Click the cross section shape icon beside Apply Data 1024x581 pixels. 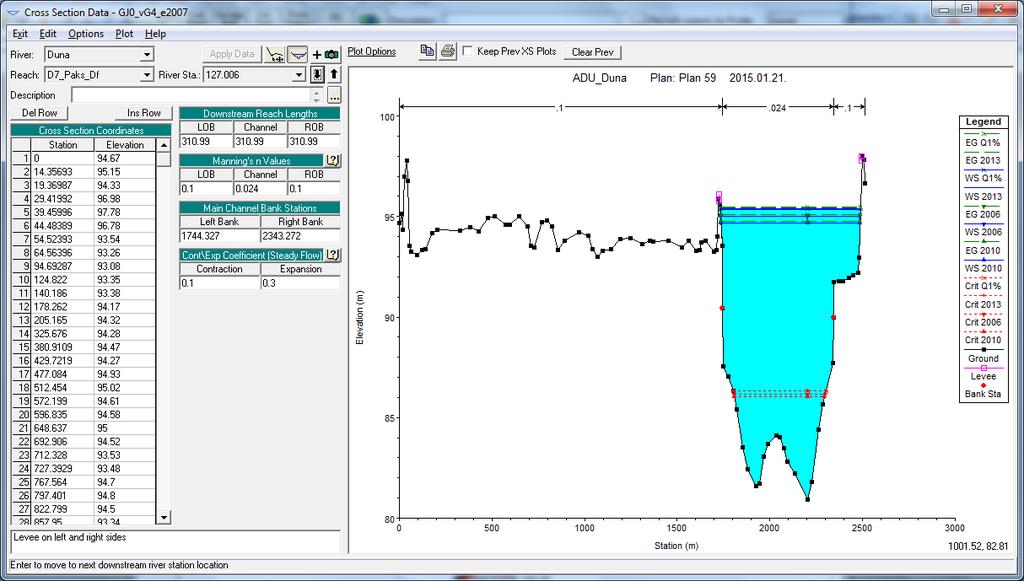[x=298, y=55]
